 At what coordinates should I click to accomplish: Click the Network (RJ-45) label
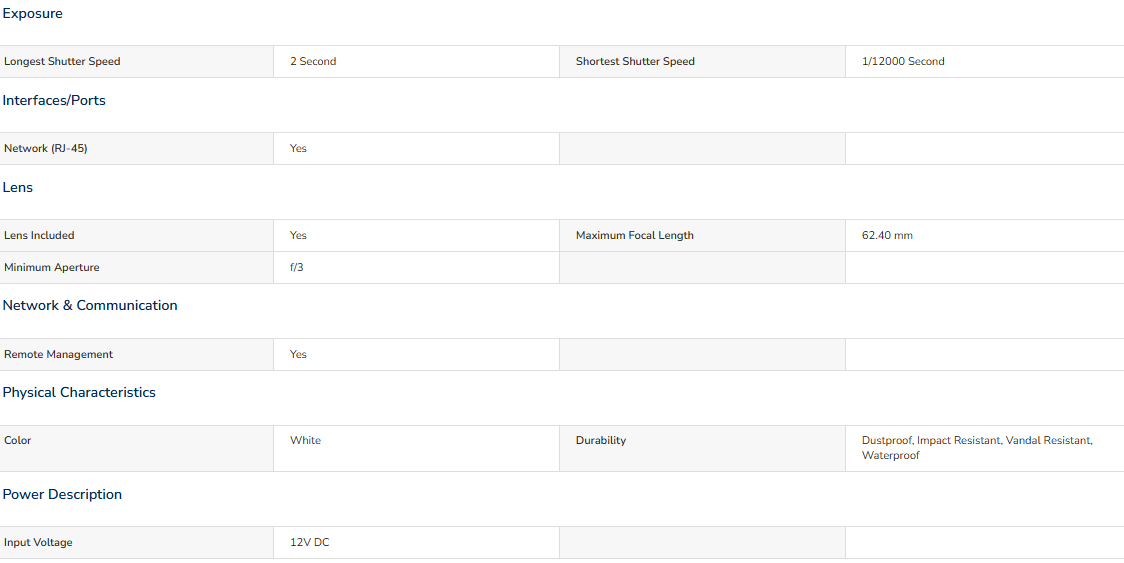point(46,148)
